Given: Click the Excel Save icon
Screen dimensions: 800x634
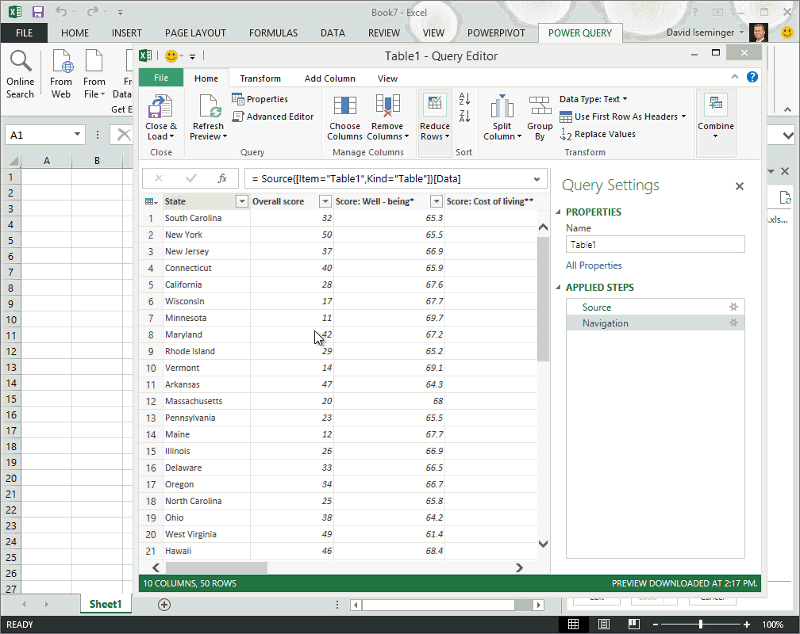Looking at the screenshot, I should (38, 12).
